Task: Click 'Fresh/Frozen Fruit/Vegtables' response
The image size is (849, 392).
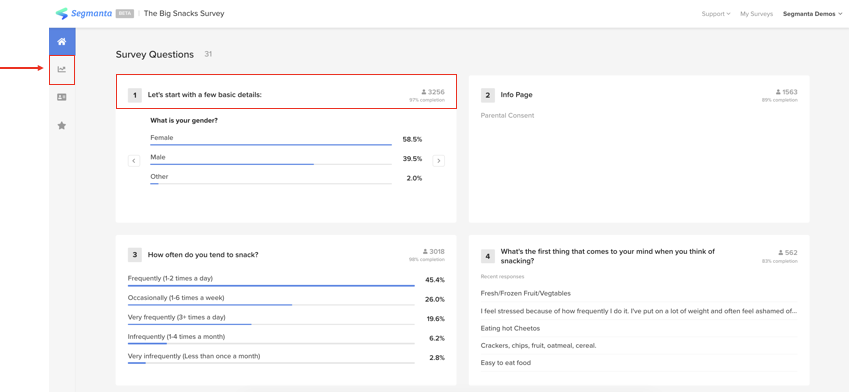Action: click(525, 293)
